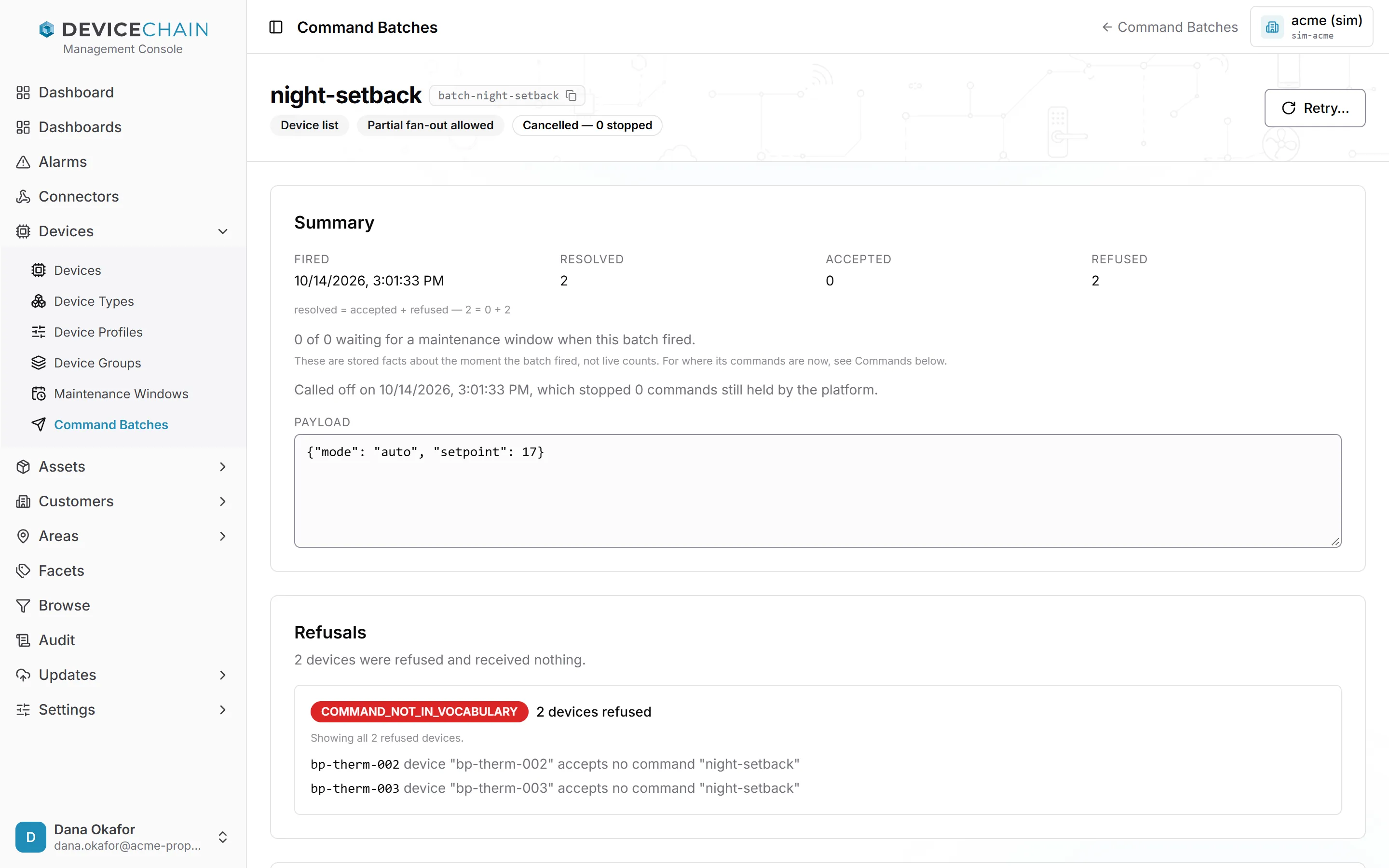The width and height of the screenshot is (1389, 868).
Task: Go to Devices submenu item
Action: (x=130, y=271)
